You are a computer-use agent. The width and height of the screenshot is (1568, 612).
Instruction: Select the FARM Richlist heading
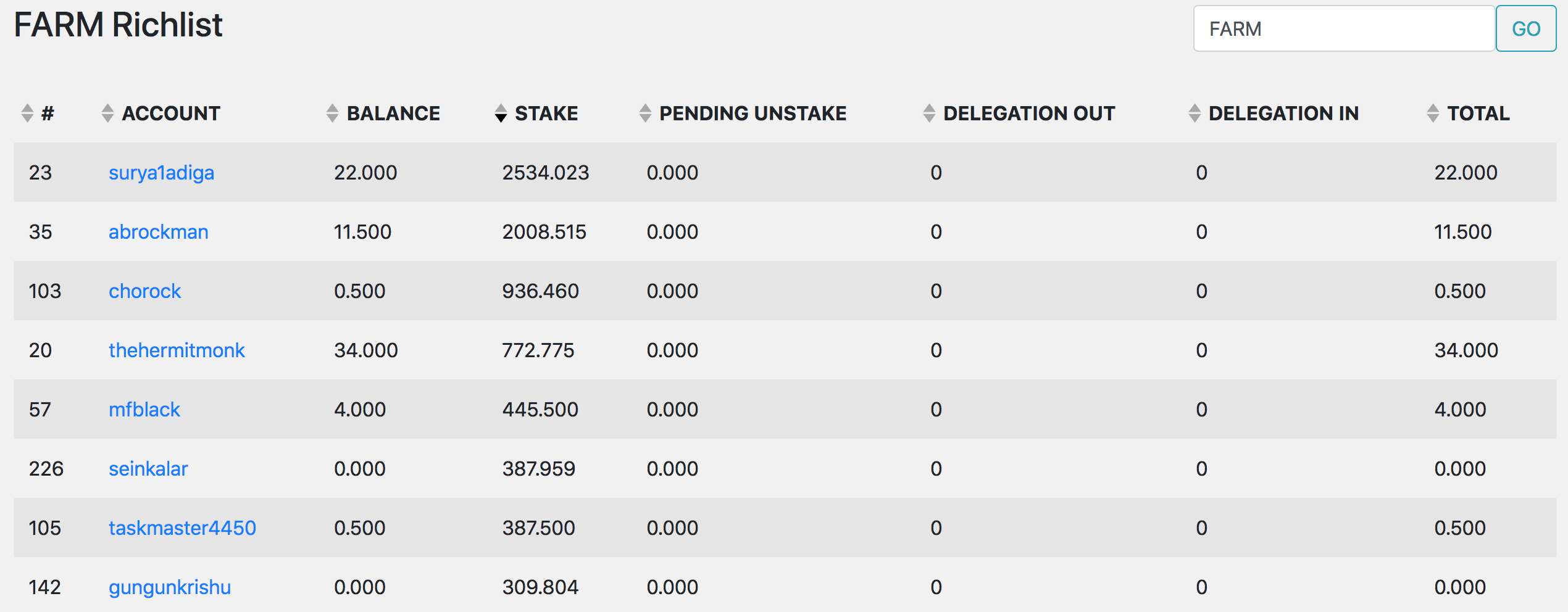click(x=118, y=25)
